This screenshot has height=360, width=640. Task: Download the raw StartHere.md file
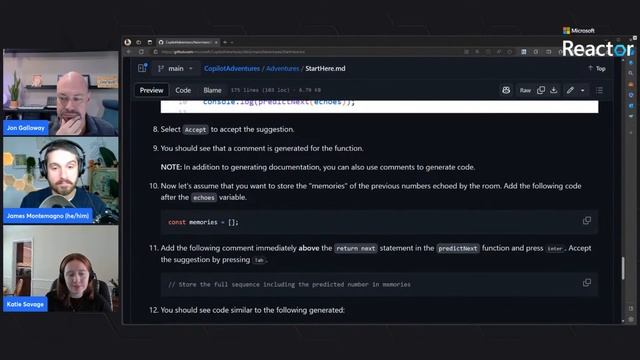(x=554, y=90)
